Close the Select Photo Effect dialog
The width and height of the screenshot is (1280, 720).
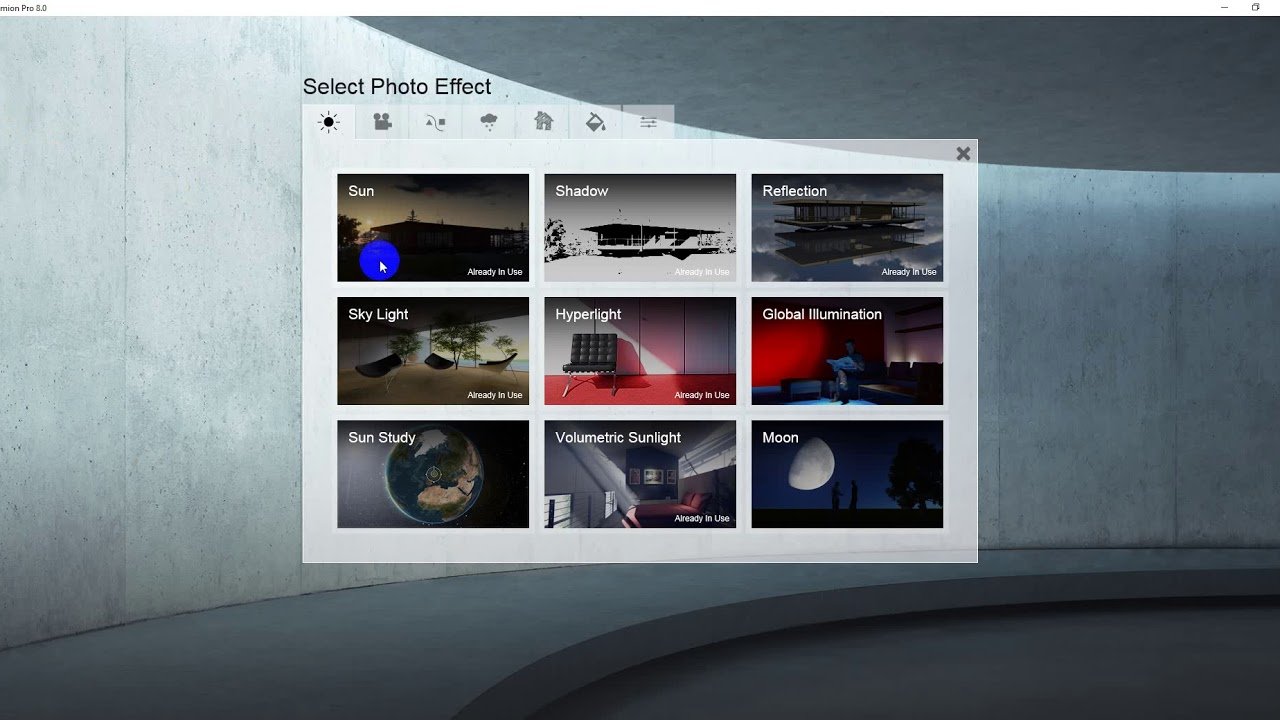pos(963,153)
